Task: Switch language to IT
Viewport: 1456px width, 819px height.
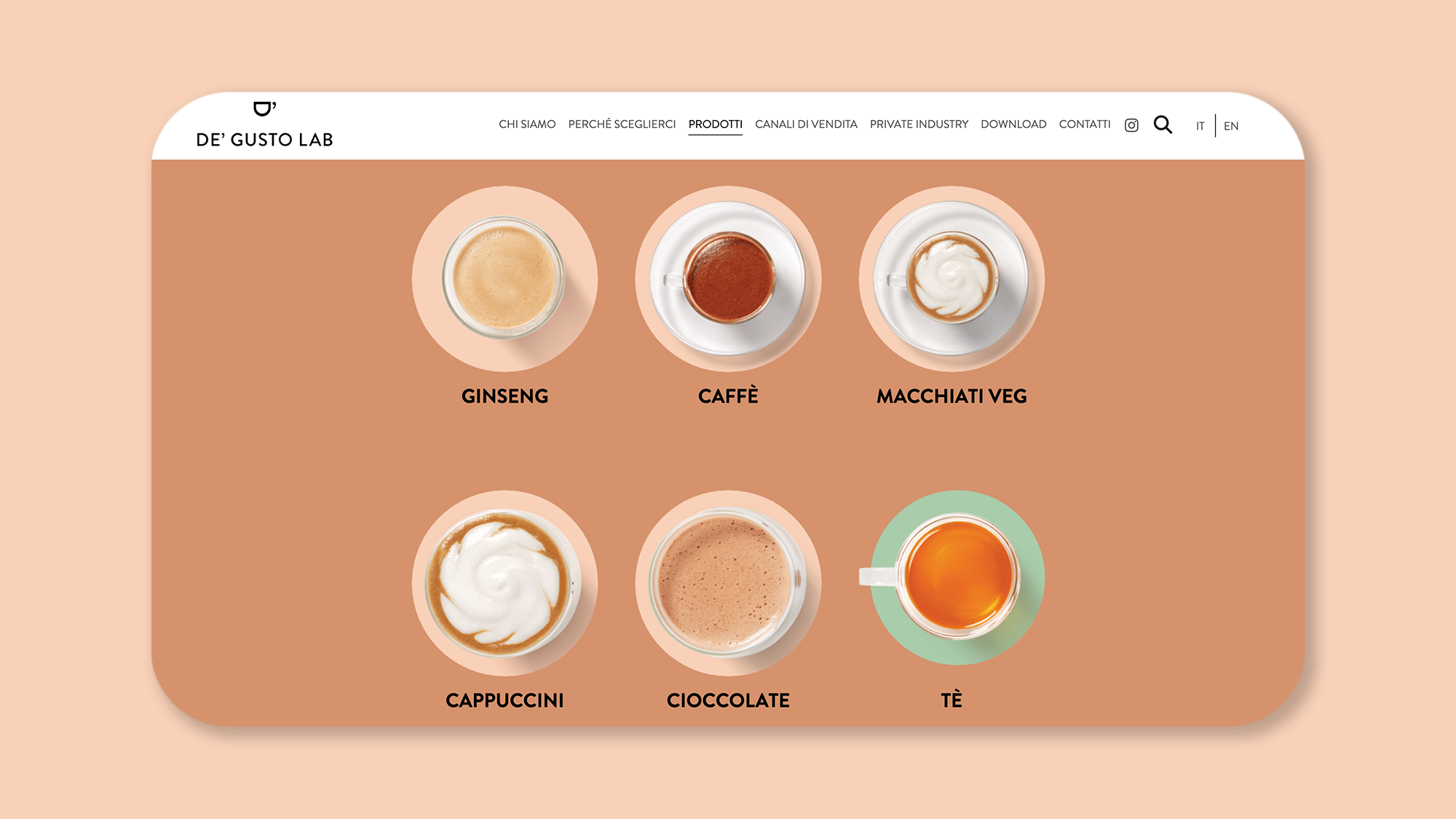Action: (1200, 126)
